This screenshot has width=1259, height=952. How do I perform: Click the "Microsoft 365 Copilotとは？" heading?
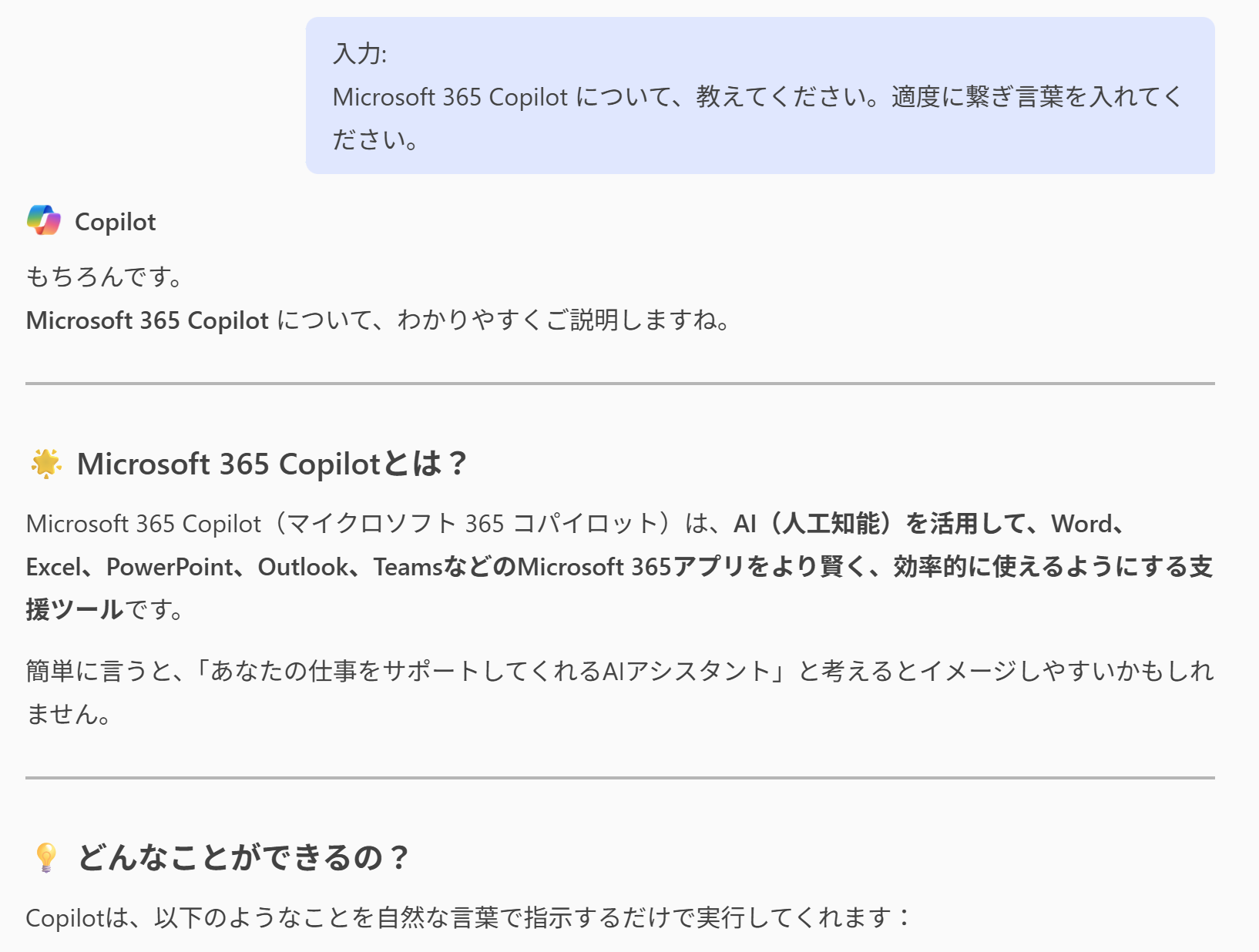[x=272, y=464]
